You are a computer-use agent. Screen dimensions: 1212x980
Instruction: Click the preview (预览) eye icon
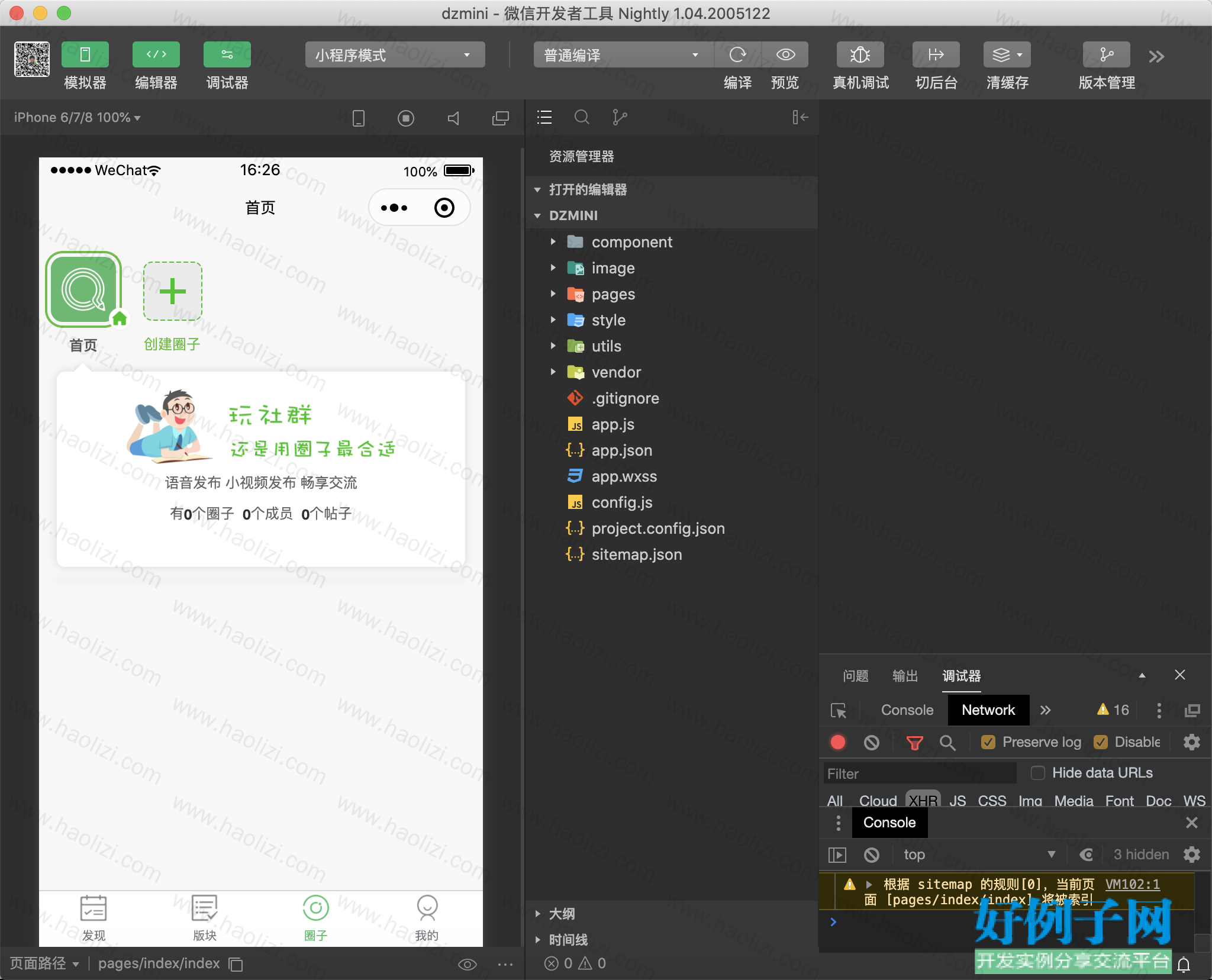click(785, 55)
